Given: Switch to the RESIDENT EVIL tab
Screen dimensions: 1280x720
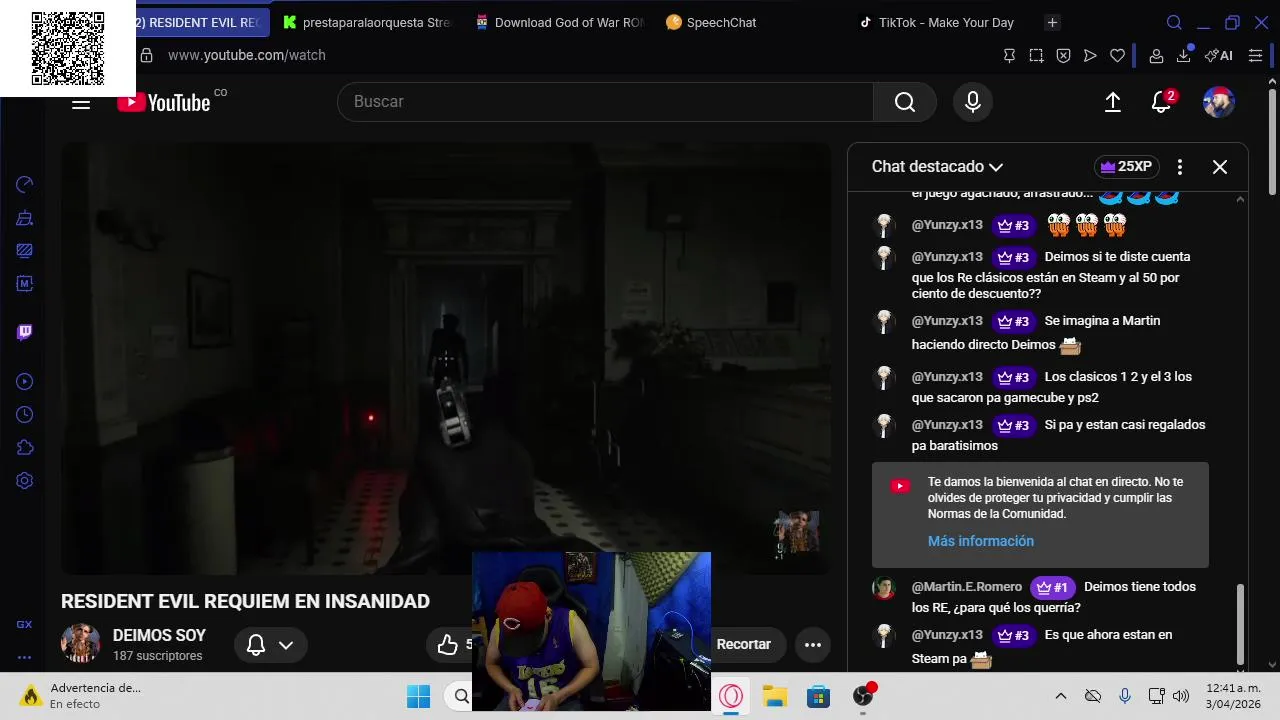Looking at the screenshot, I should 201,22.
